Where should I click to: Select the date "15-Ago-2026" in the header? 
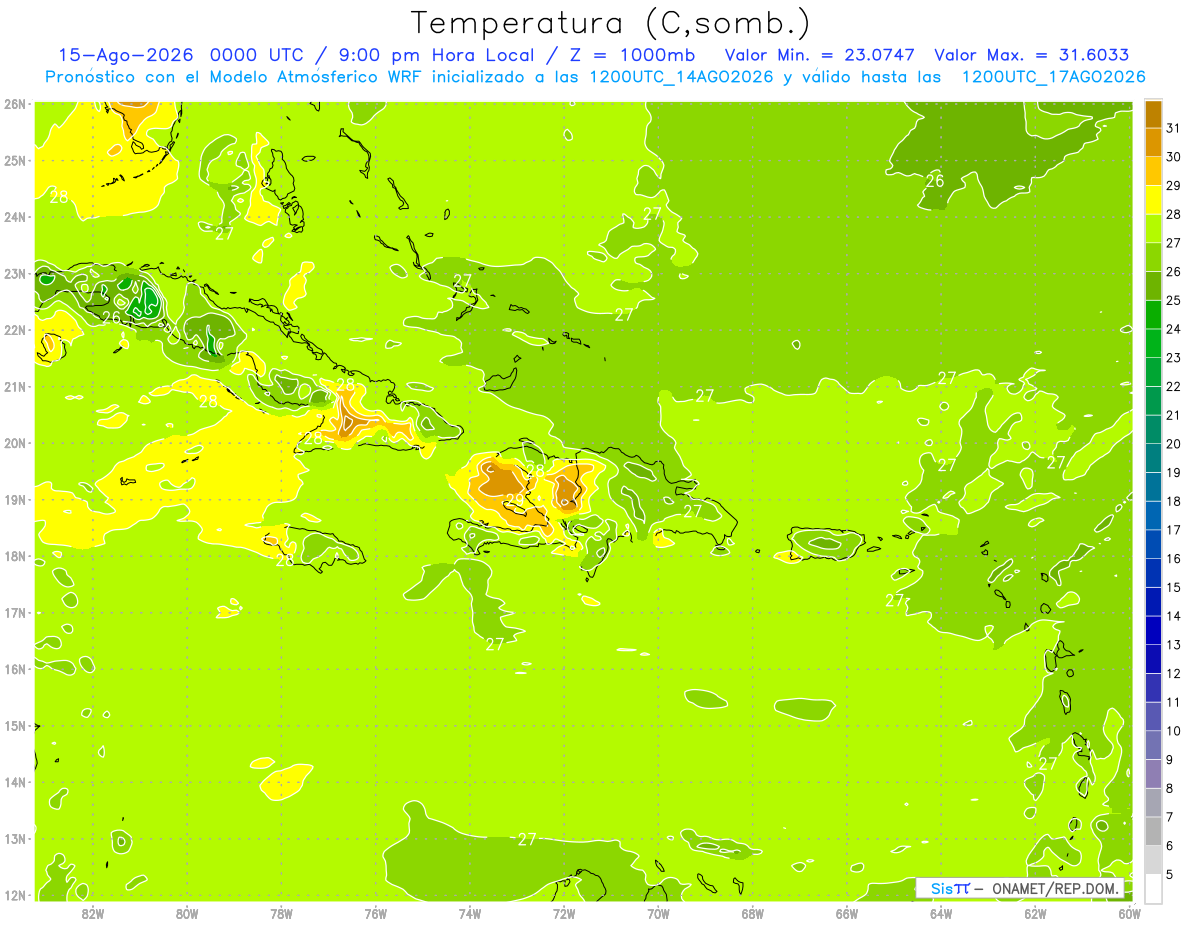124,55
